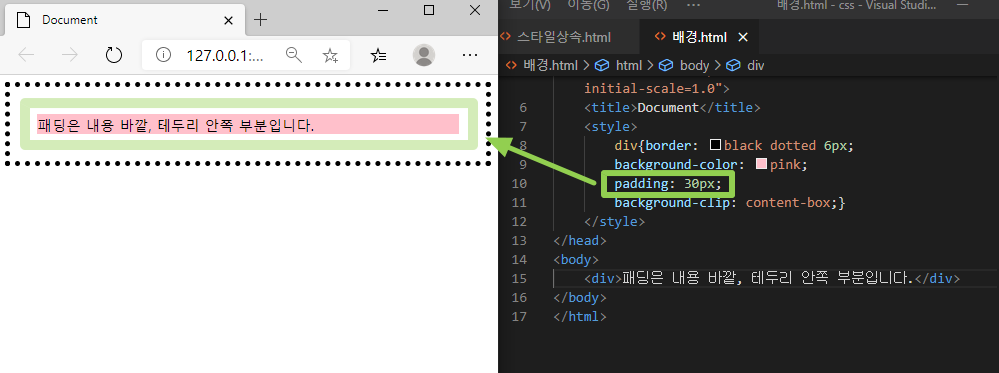Screen dimensions: 999x373
Task: Click line number 15 in the gutter
Action: [x=520, y=279]
